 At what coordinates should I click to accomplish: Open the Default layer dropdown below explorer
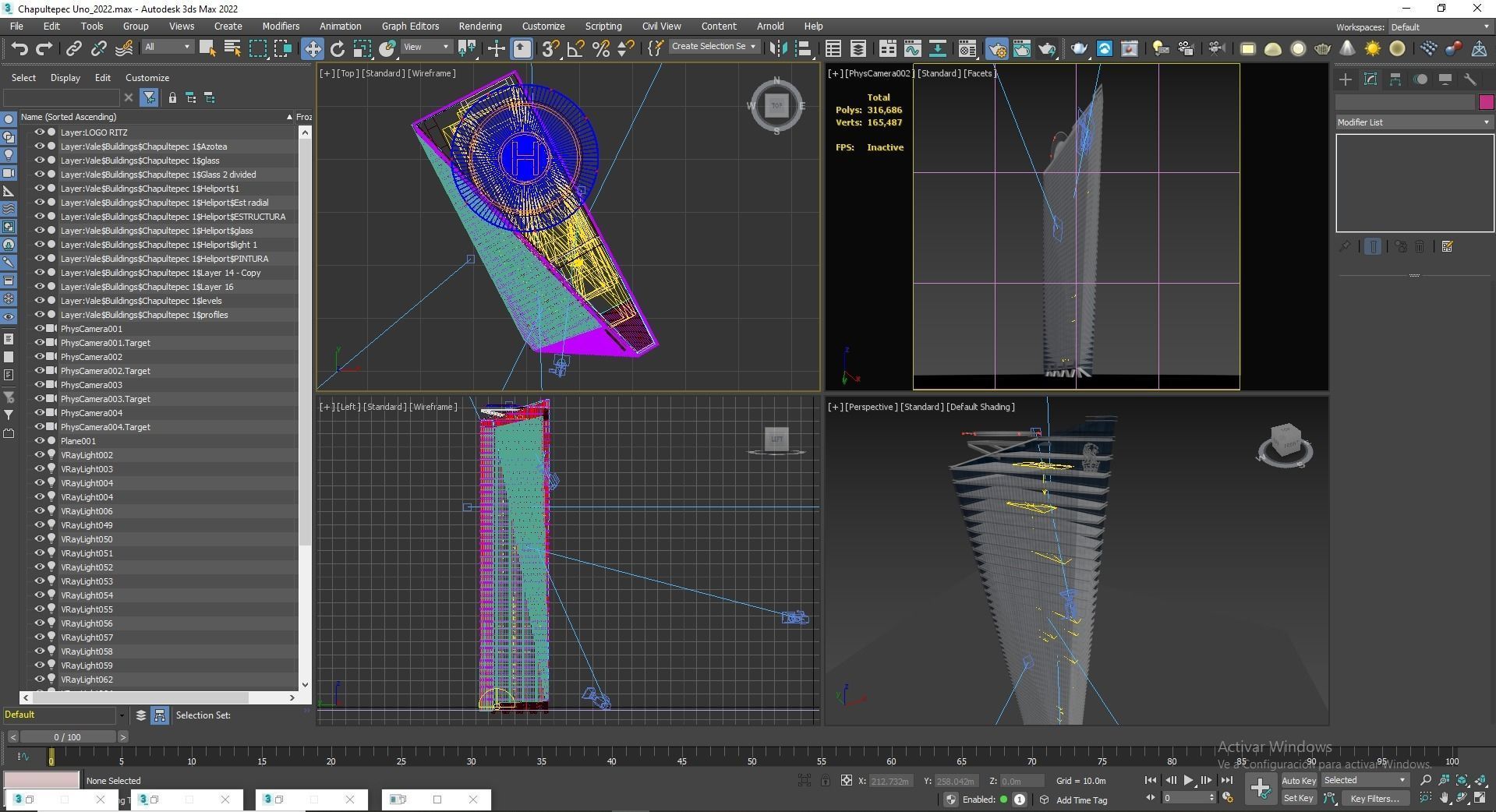[x=64, y=715]
